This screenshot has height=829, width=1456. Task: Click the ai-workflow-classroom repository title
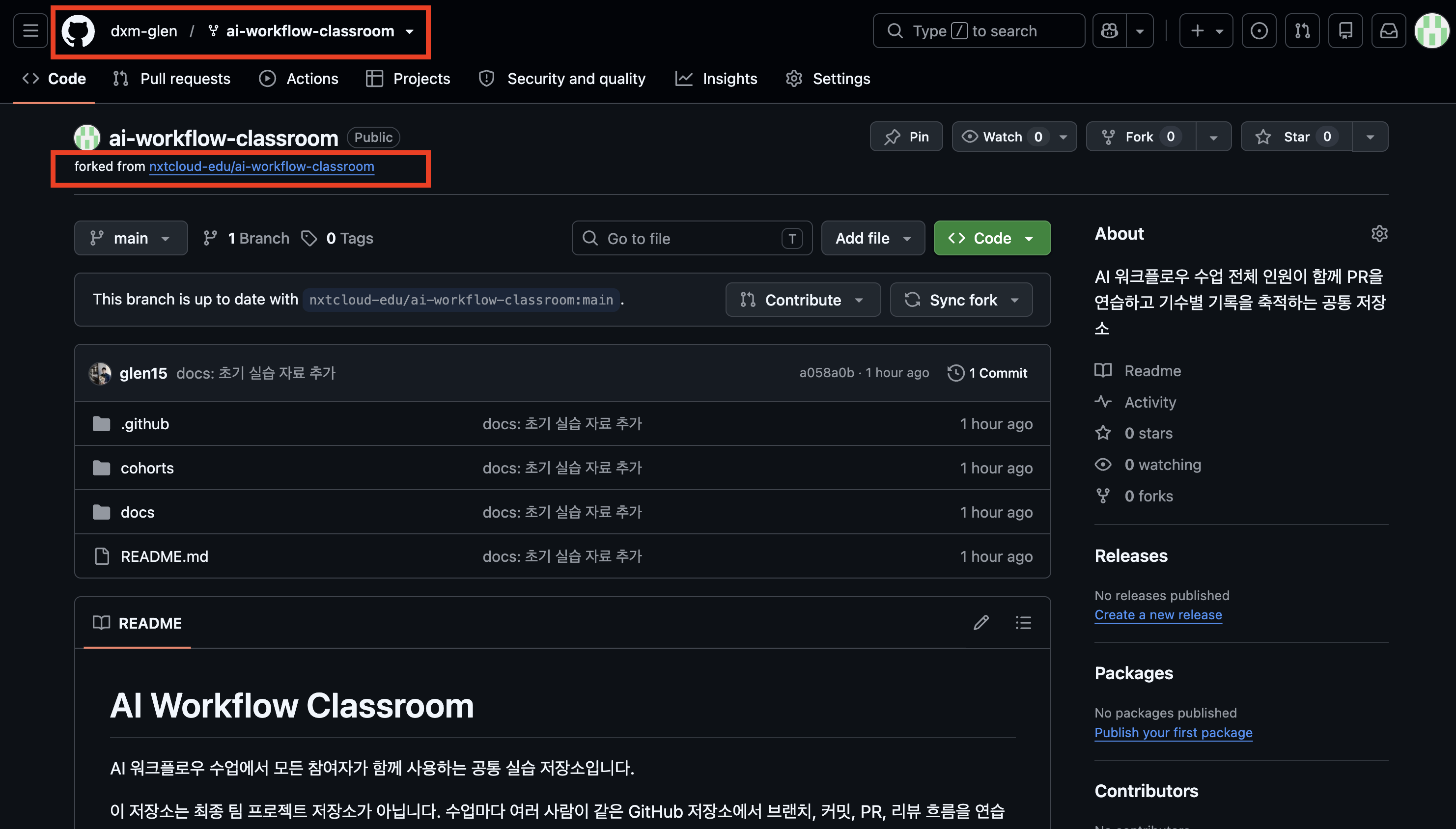click(223, 138)
